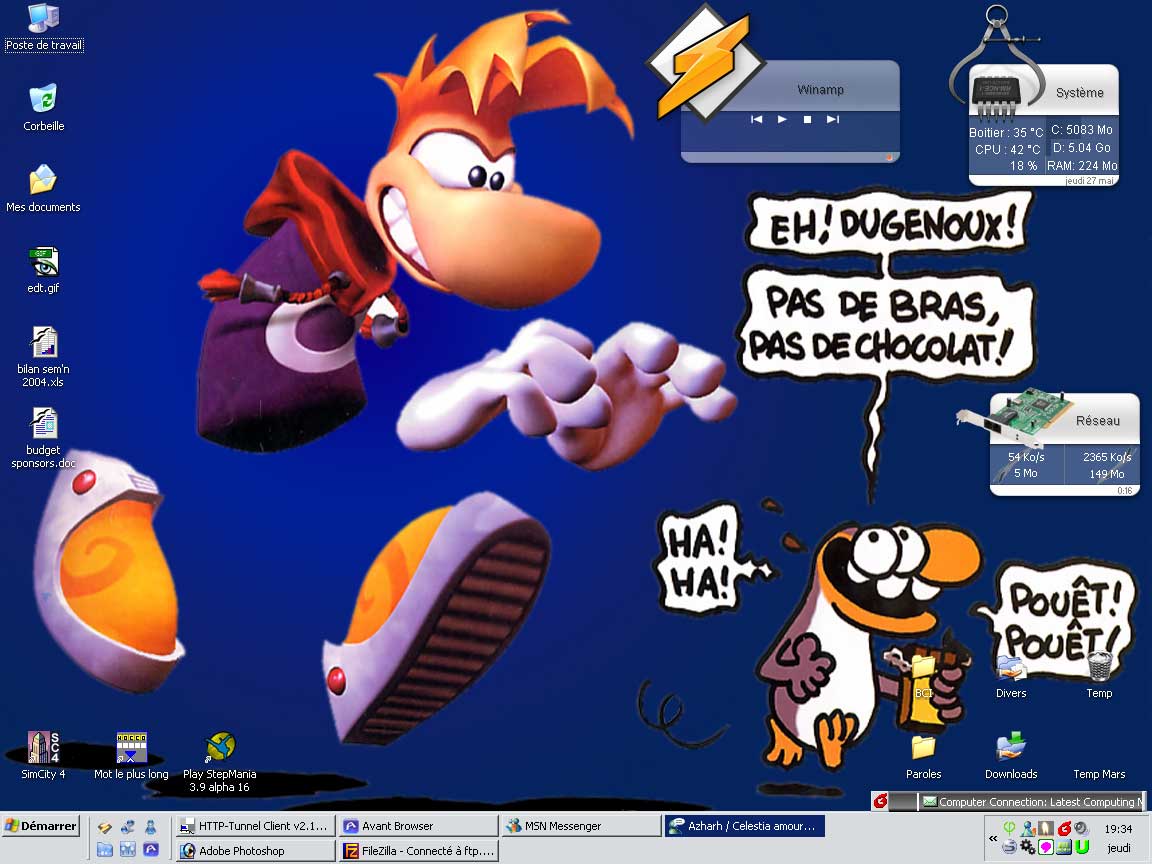Click the 2365 Ko/s network rate
1152x864 pixels.
coord(1107,457)
